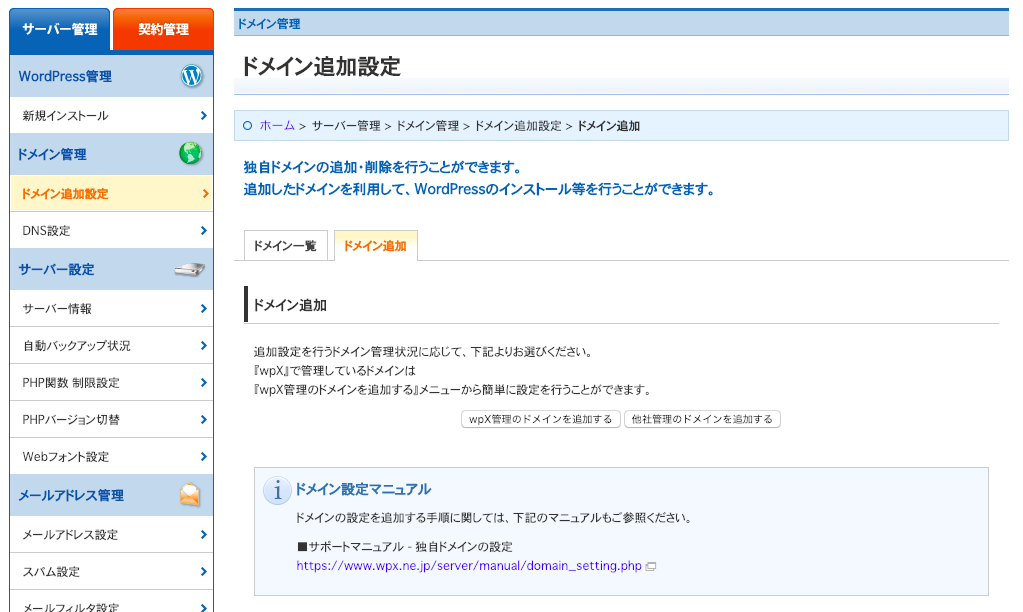Click the server hardware icon

tap(189, 269)
